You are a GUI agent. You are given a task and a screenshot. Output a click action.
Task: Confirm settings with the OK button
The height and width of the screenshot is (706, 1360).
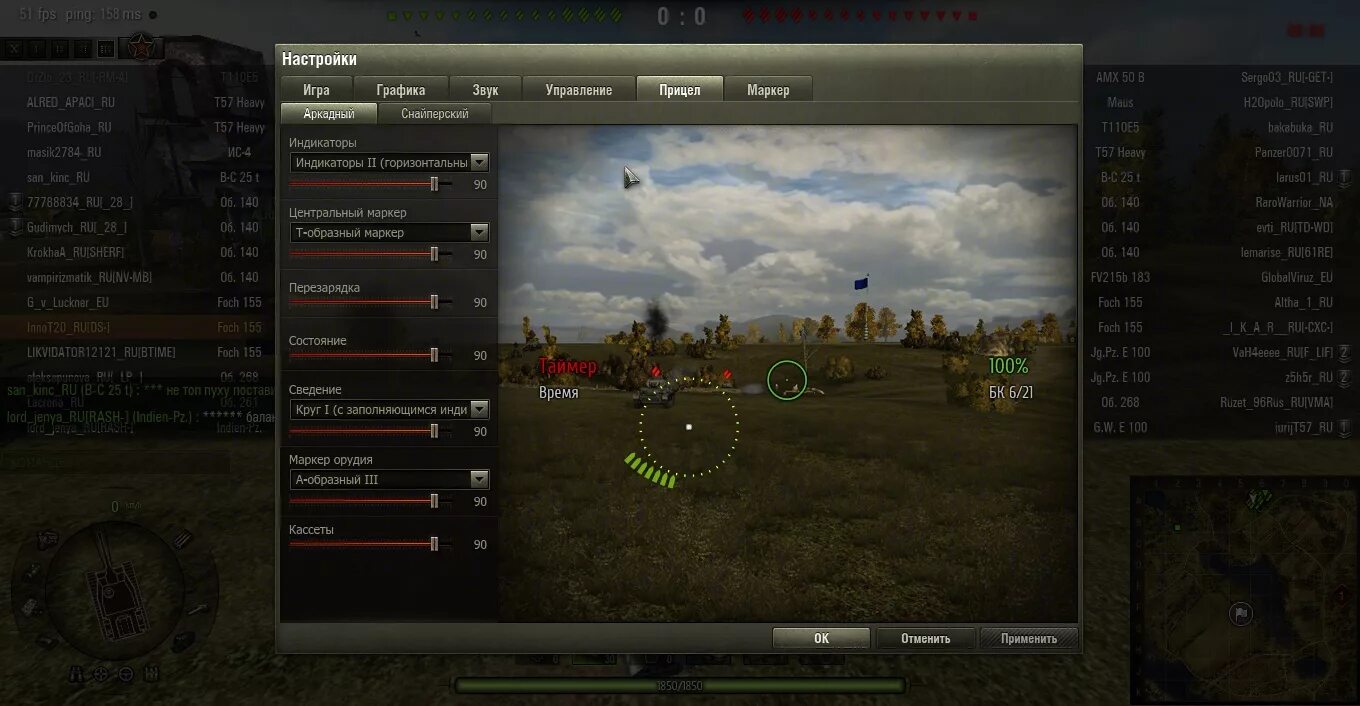pyautogui.click(x=821, y=638)
